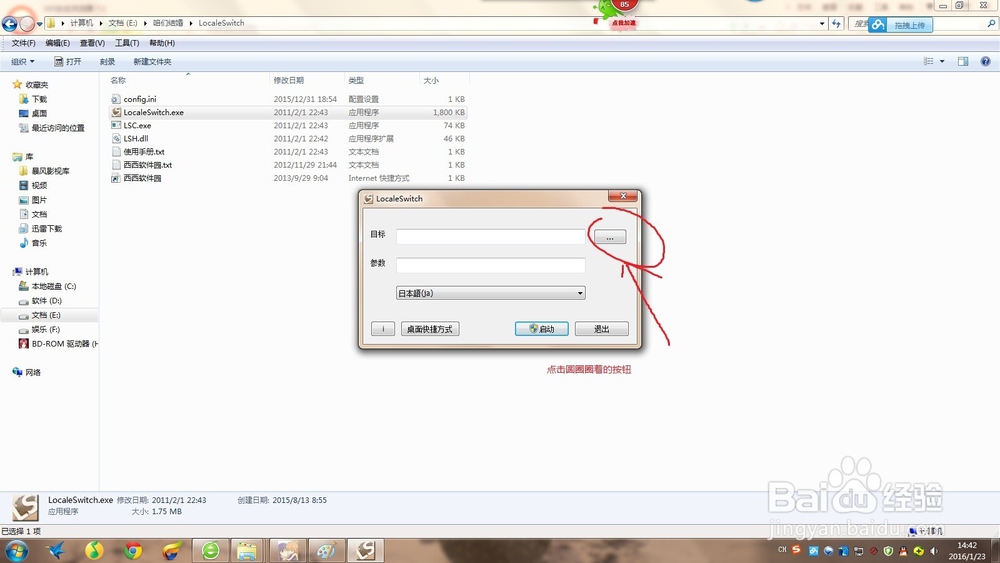
Task: Select 收藏夹 favorites in the sidebar
Action: click(x=36, y=85)
